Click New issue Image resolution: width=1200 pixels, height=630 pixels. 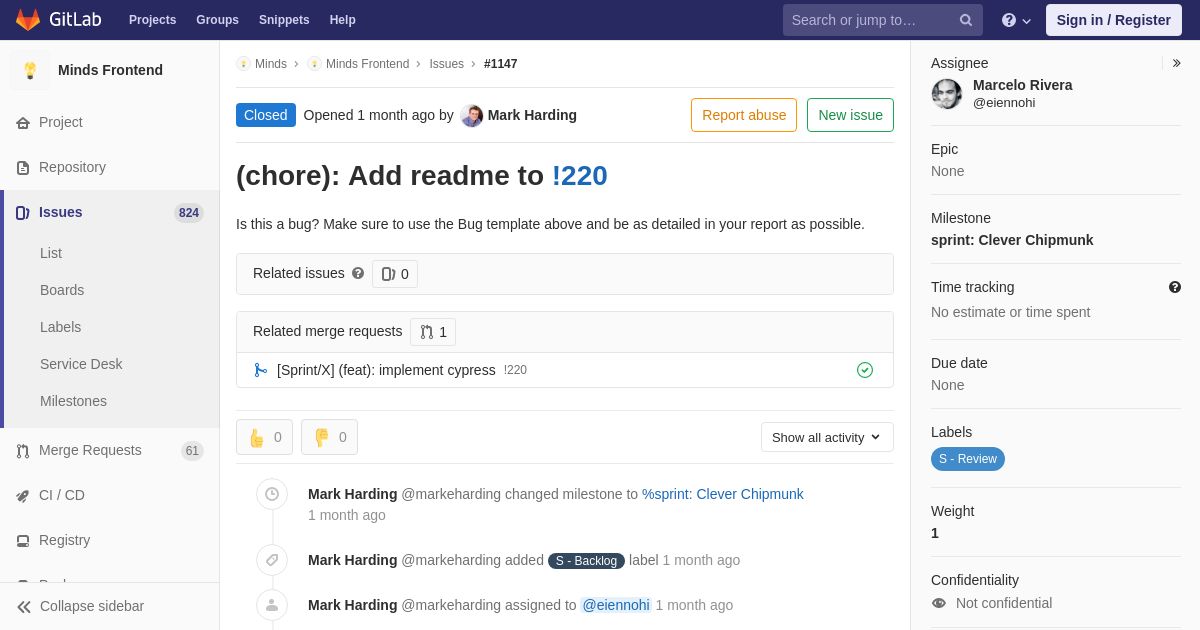point(850,115)
